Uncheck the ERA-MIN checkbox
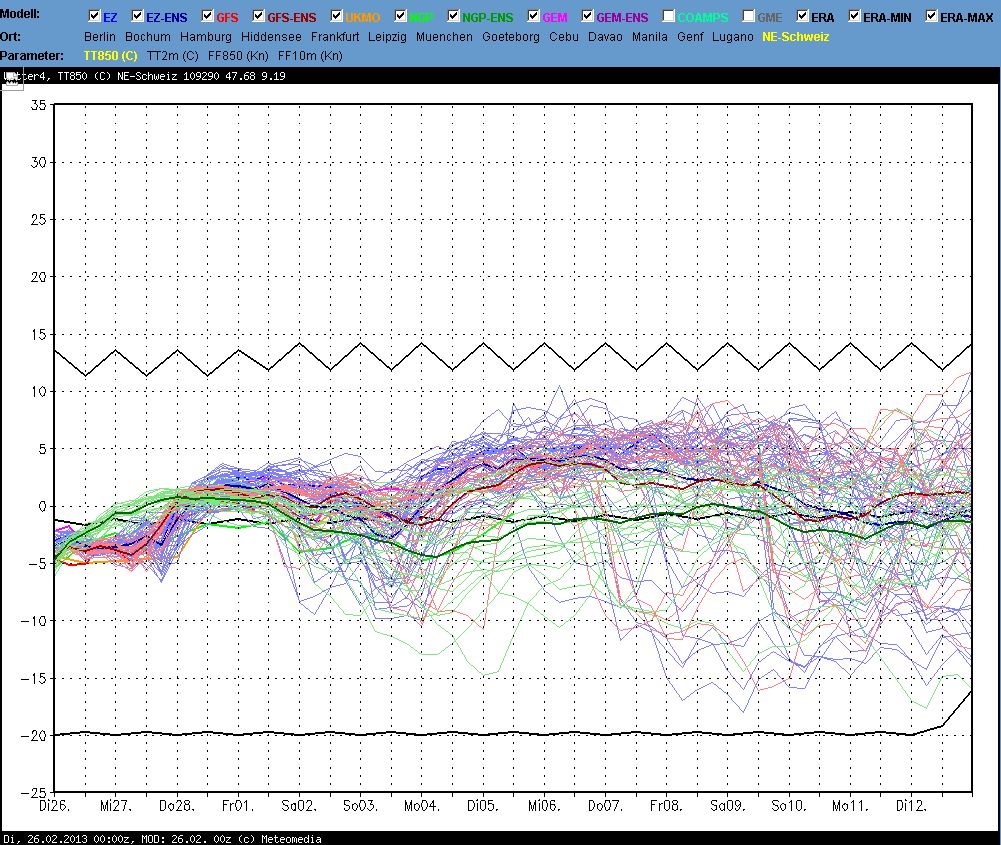The width and height of the screenshot is (1001, 845). 854,17
